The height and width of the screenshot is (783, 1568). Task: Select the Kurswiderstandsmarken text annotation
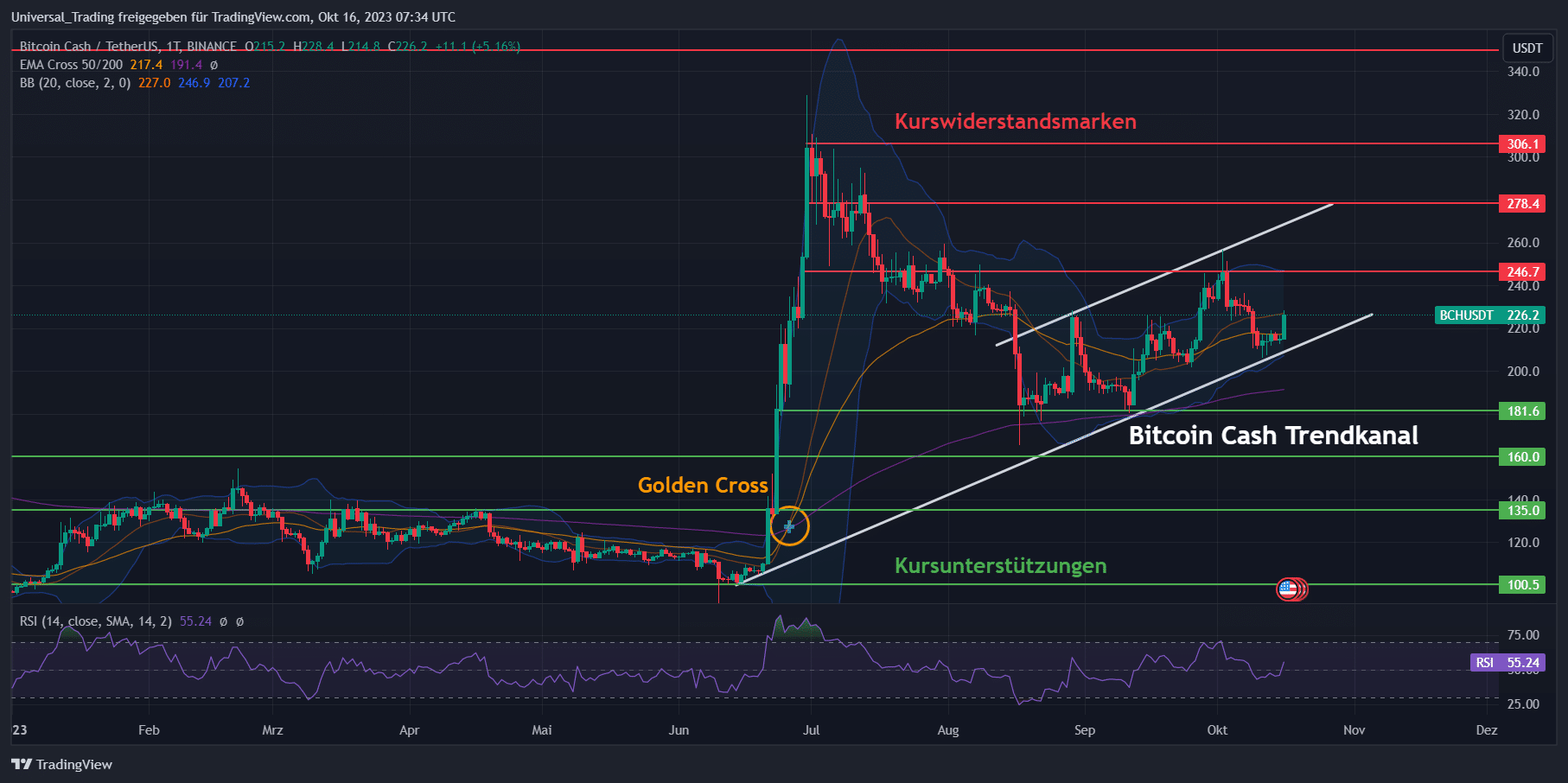[x=1016, y=121]
